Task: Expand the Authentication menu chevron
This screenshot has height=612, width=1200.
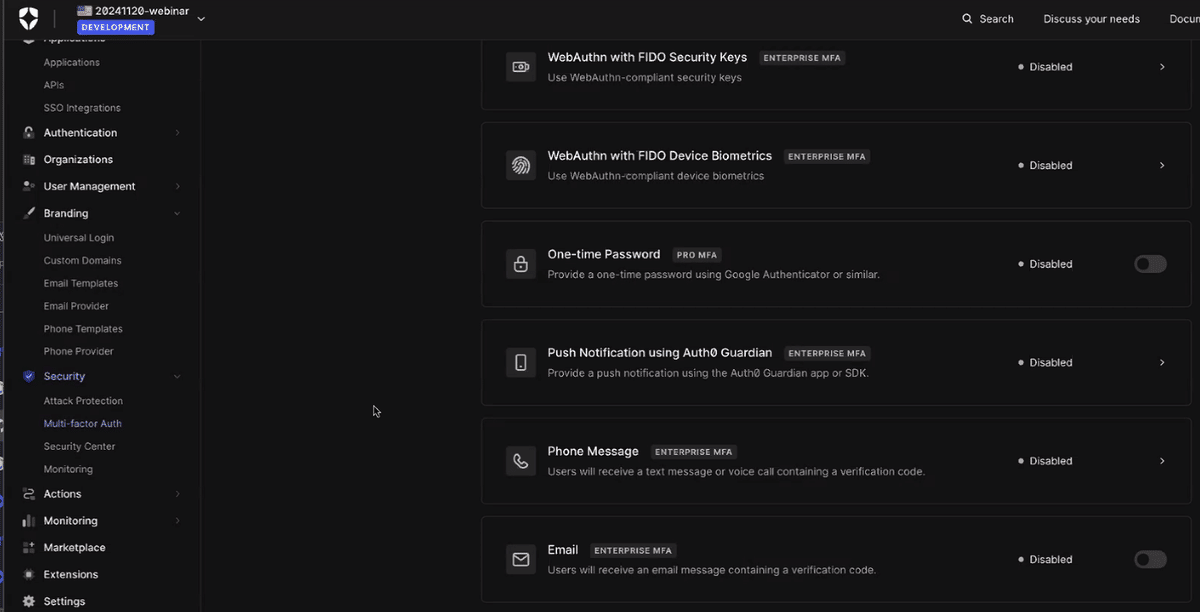Action: (177, 133)
